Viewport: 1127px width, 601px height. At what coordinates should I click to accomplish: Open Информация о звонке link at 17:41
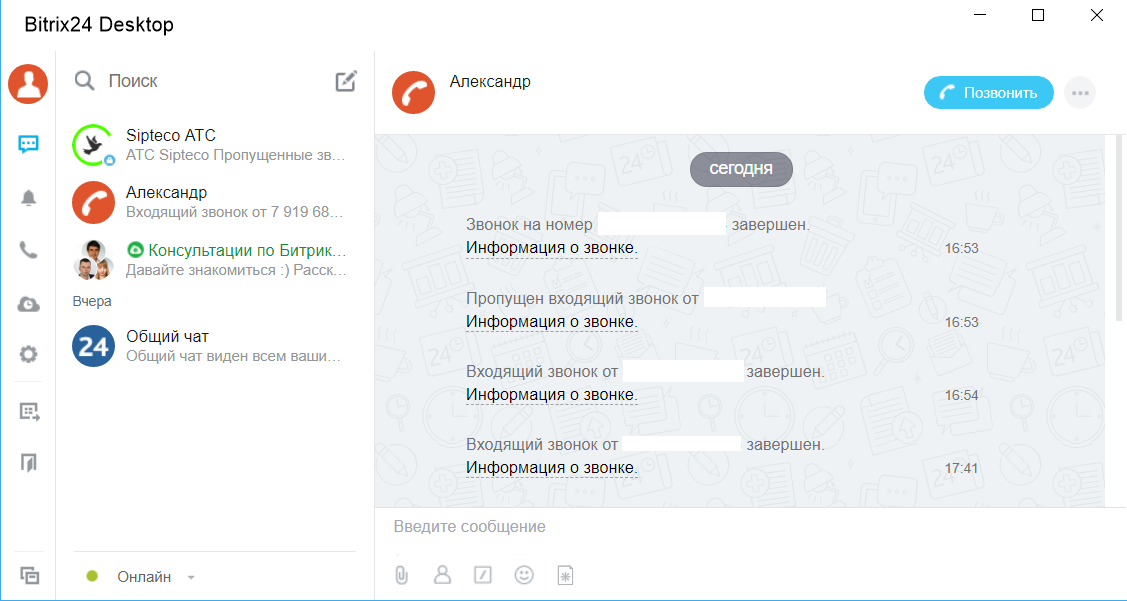coord(551,468)
